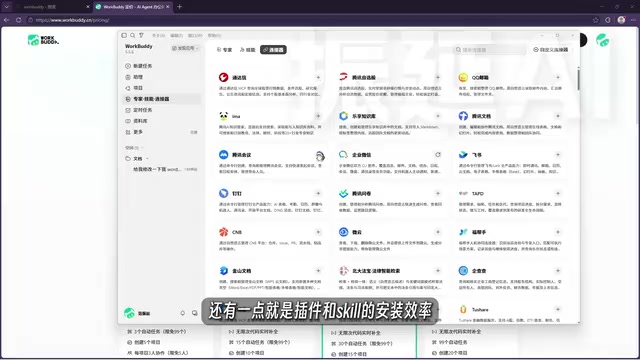Add the 通达信 connector with its plus button
640x360 pixels.
point(318,77)
